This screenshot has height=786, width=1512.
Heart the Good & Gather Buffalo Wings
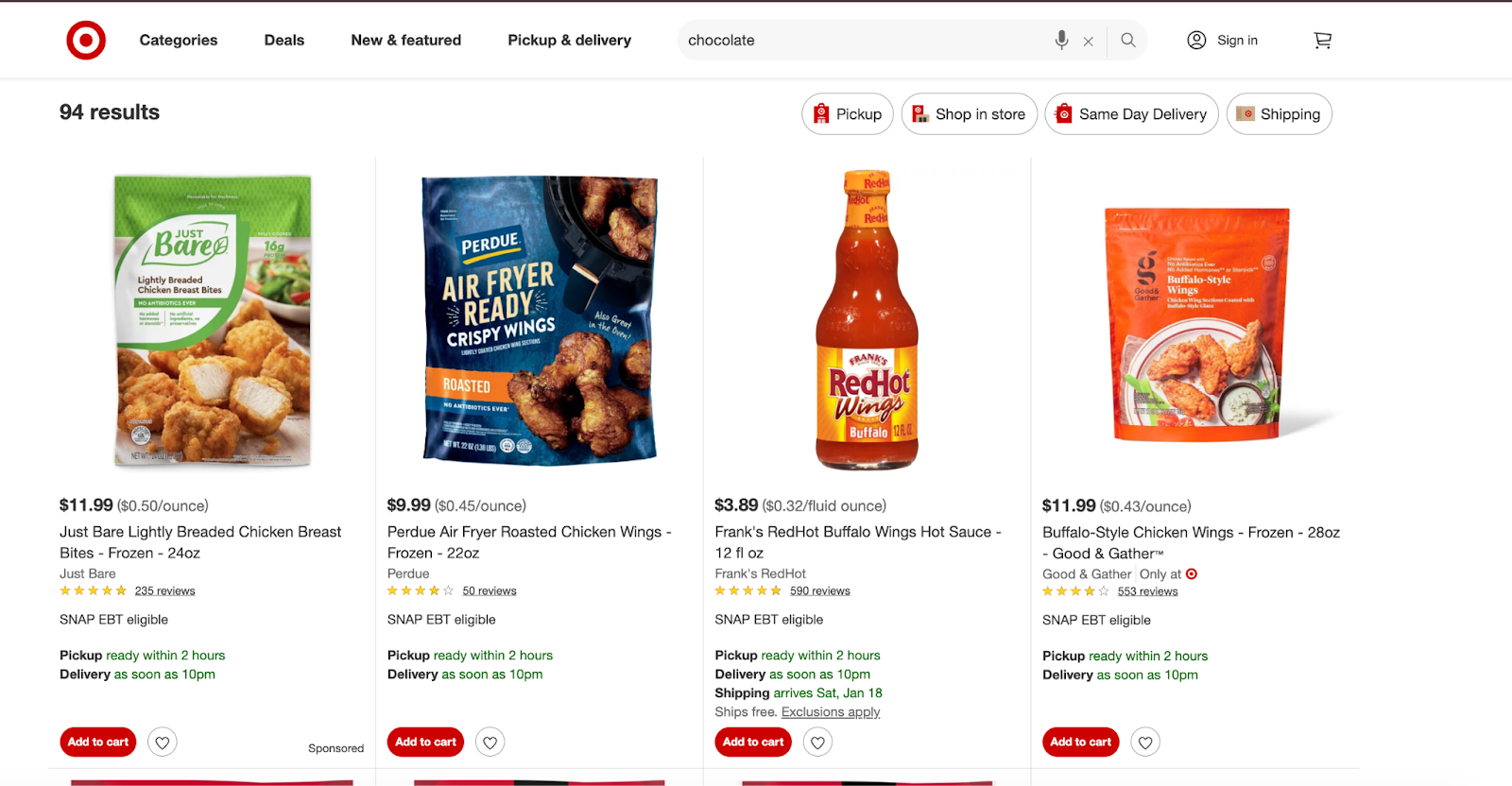coord(1145,743)
